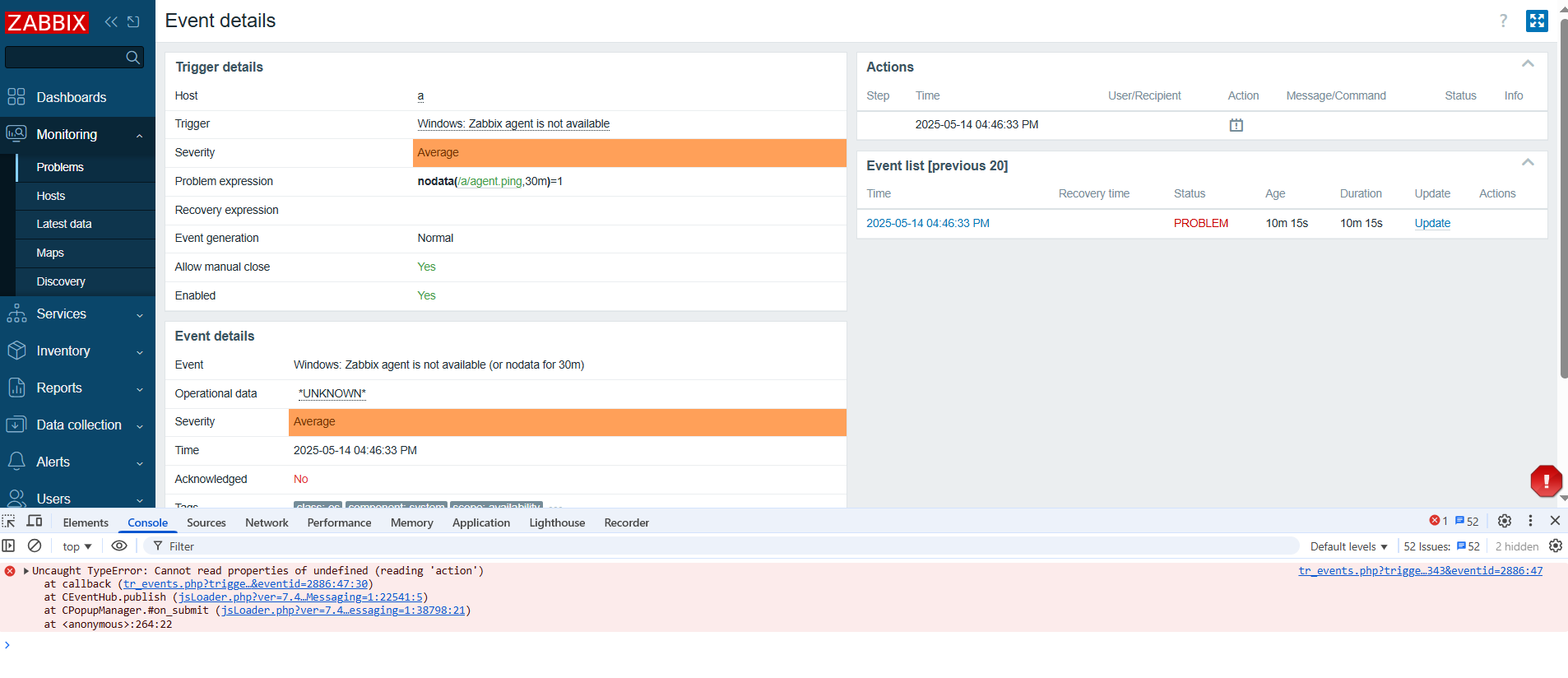The width and height of the screenshot is (1568, 678).
Task: Toggle kiosk fullscreen mode icon
Action: (1537, 21)
